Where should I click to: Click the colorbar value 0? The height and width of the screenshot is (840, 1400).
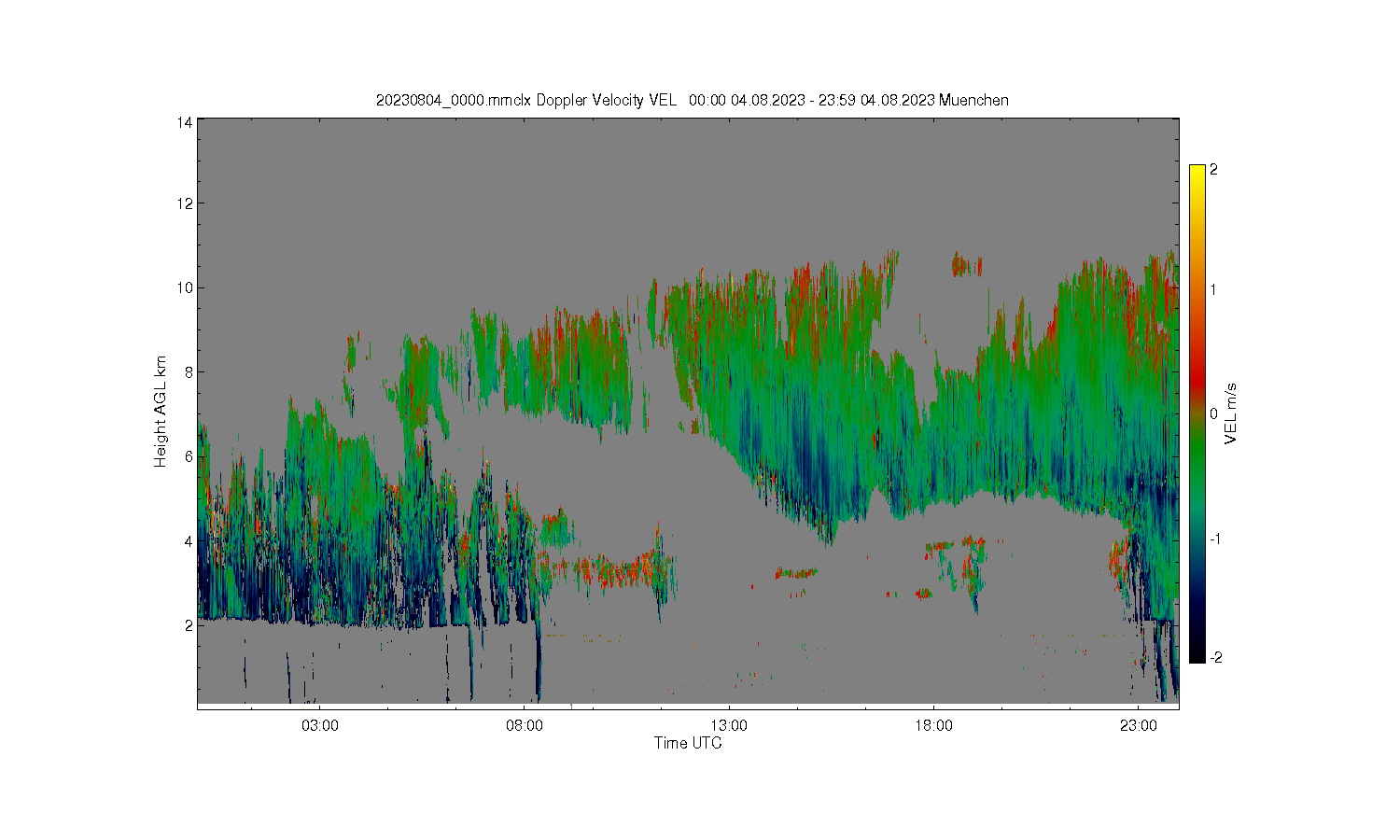1213,413
